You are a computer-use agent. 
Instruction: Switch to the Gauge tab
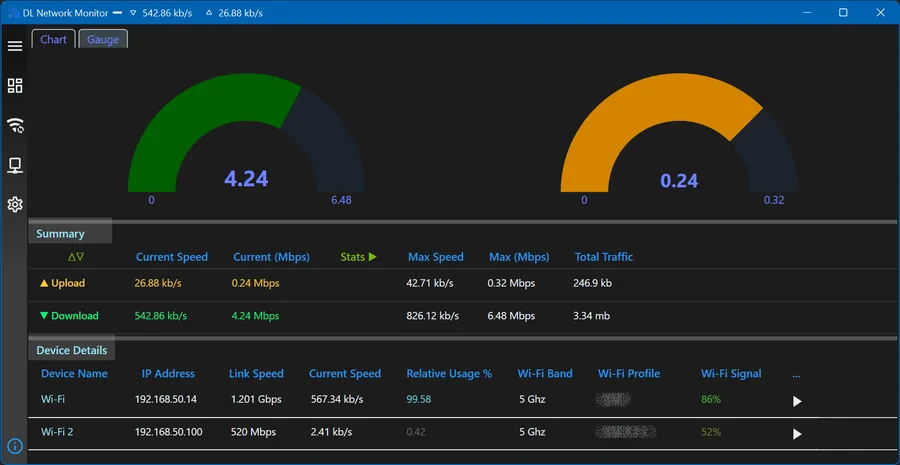pyautogui.click(x=103, y=40)
